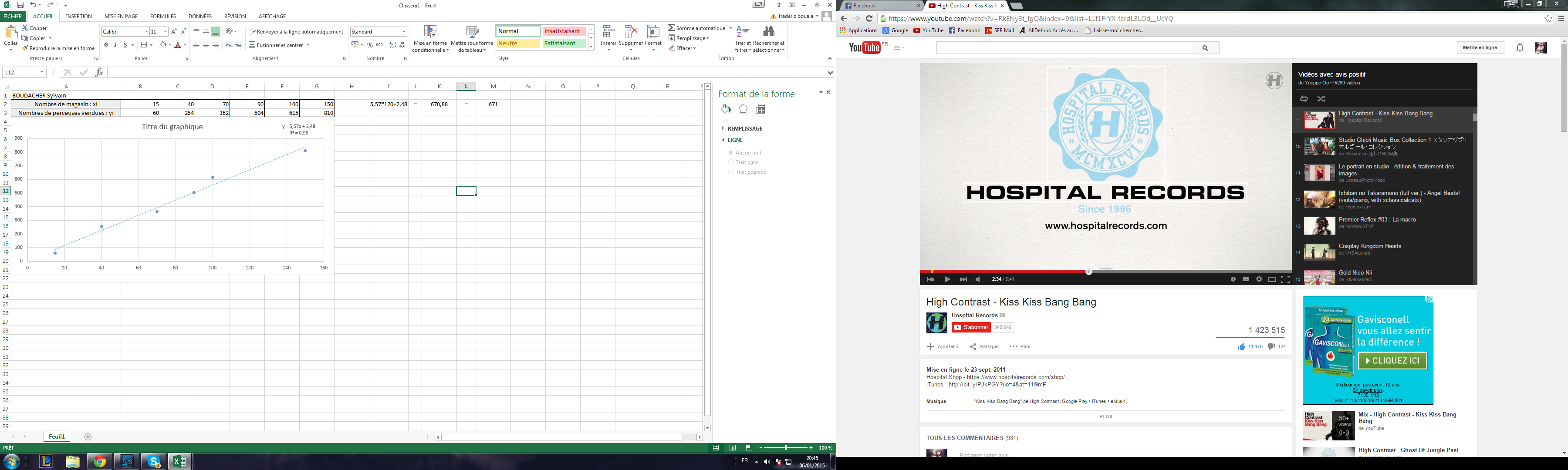This screenshot has width=1568, height=470.
Task: Open the Name Box L12 dropdown
Action: [42, 72]
